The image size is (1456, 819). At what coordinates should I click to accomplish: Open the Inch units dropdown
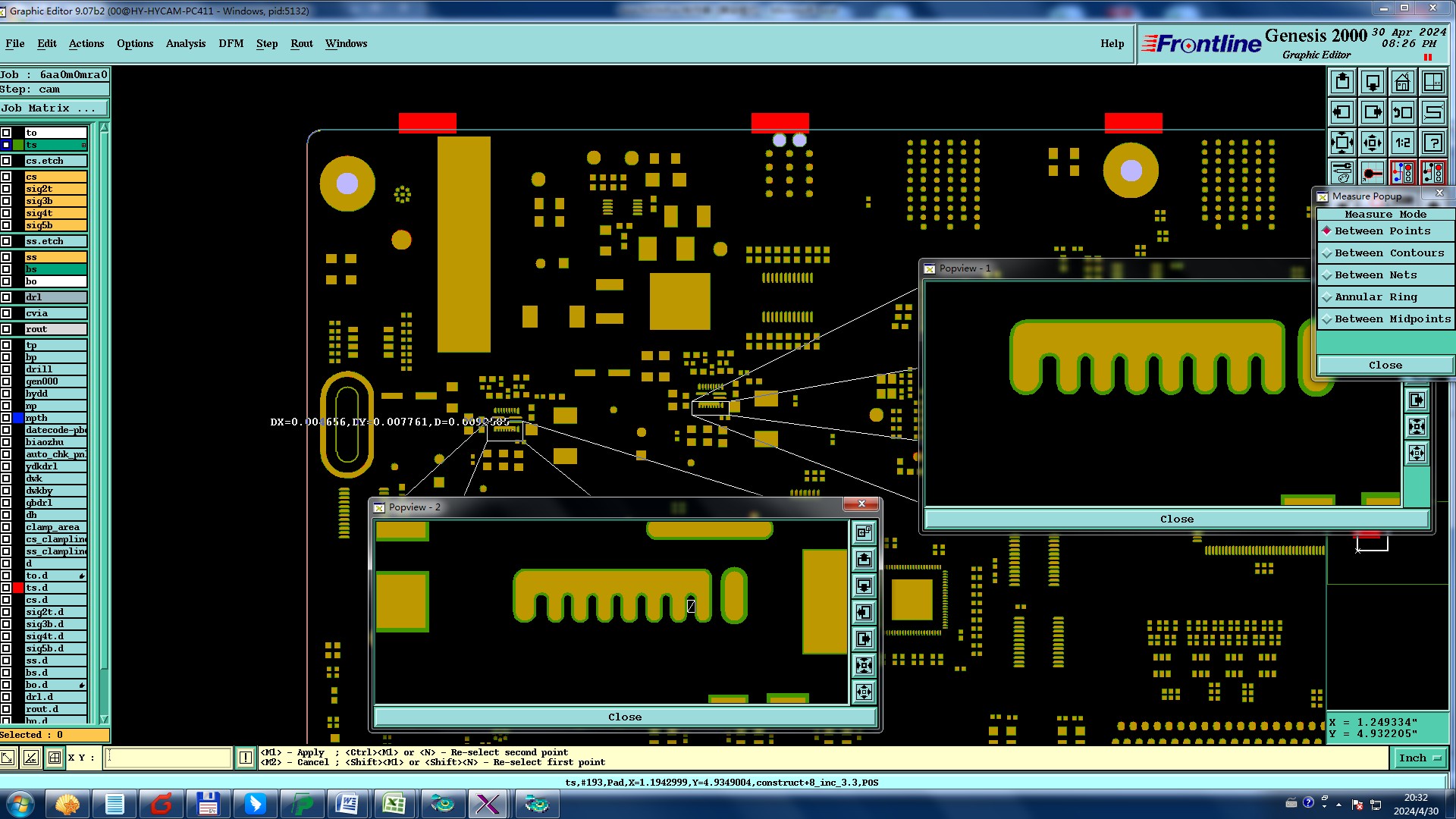1420,758
